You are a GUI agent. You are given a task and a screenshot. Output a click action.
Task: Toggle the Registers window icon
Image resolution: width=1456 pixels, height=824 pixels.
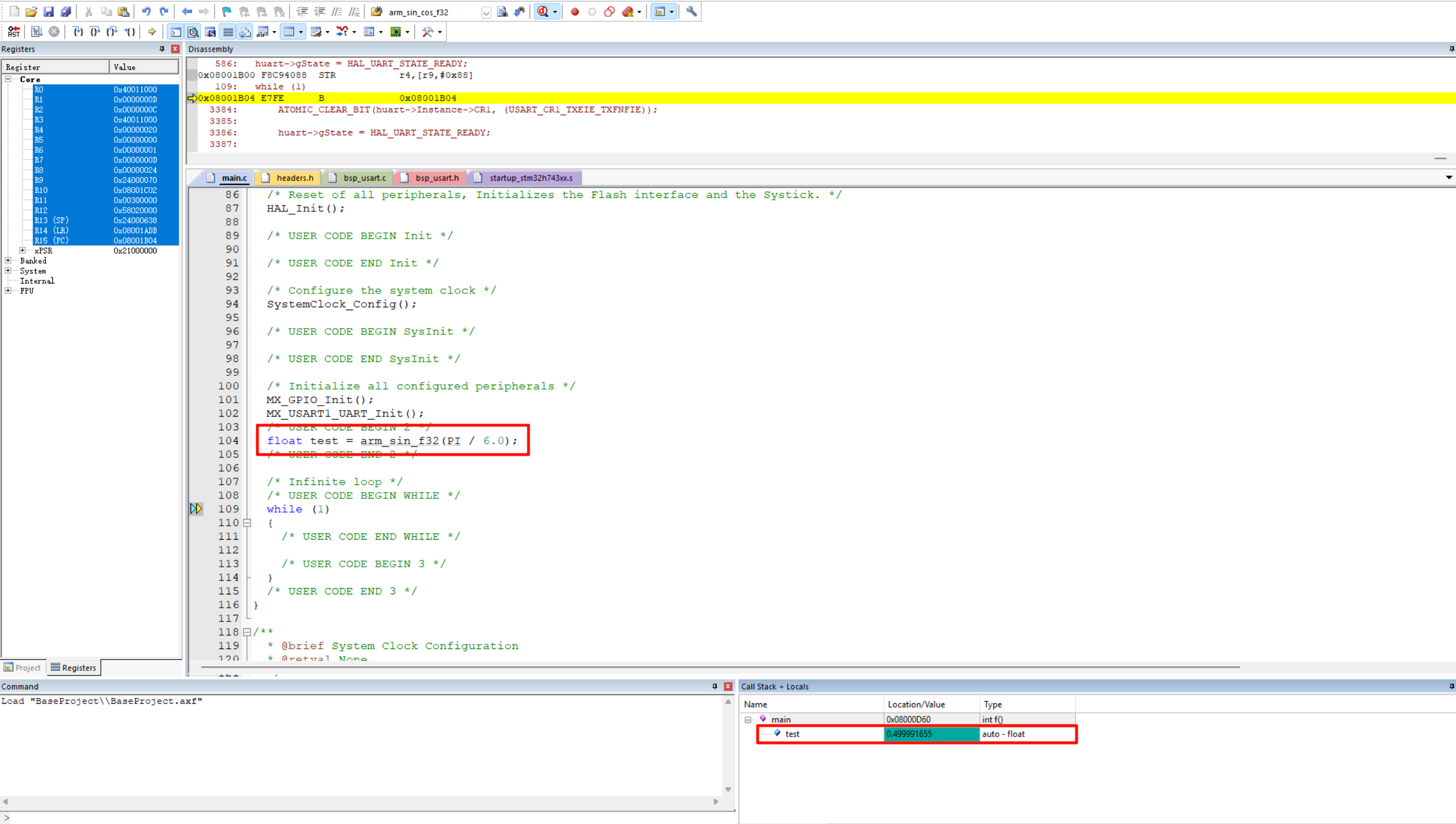(x=228, y=32)
